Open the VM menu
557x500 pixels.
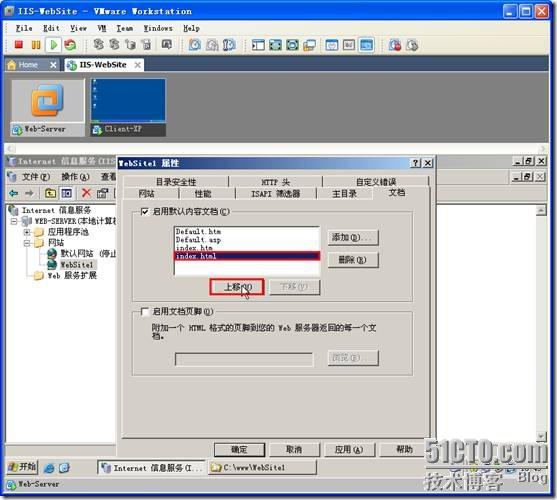(102, 28)
